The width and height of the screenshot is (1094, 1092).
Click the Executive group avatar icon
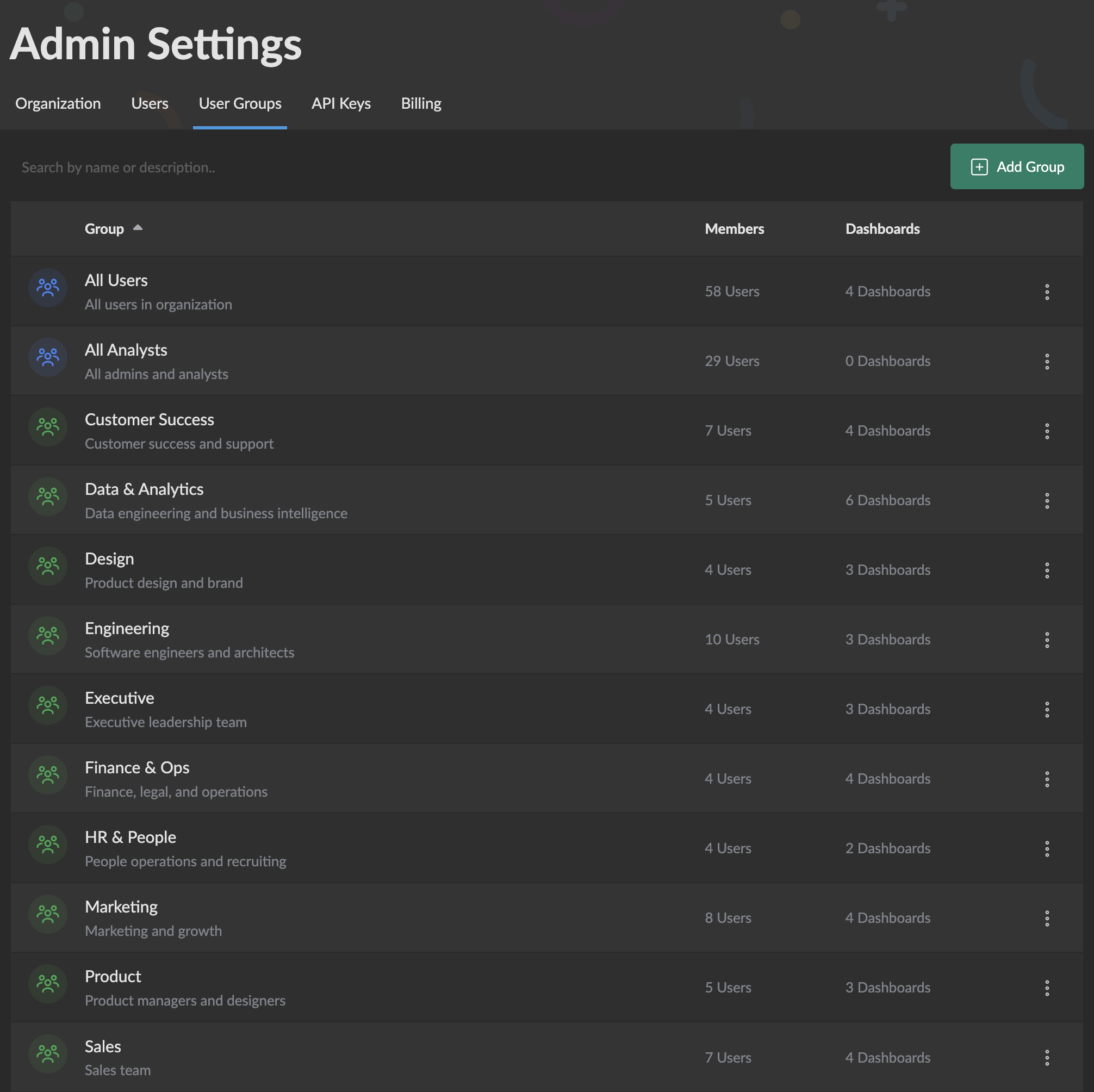[47, 705]
